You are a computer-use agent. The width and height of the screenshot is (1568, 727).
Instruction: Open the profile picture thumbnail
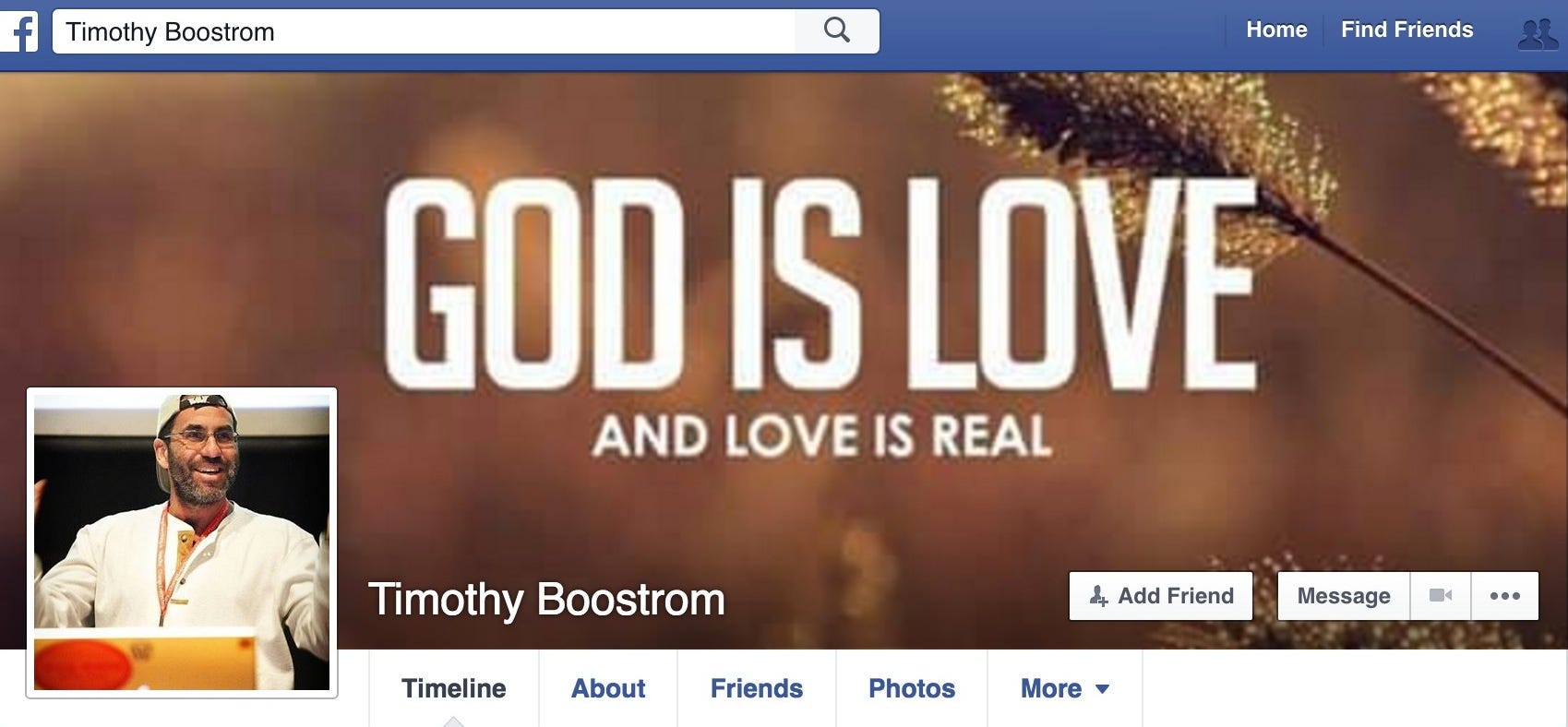pyautogui.click(x=182, y=542)
